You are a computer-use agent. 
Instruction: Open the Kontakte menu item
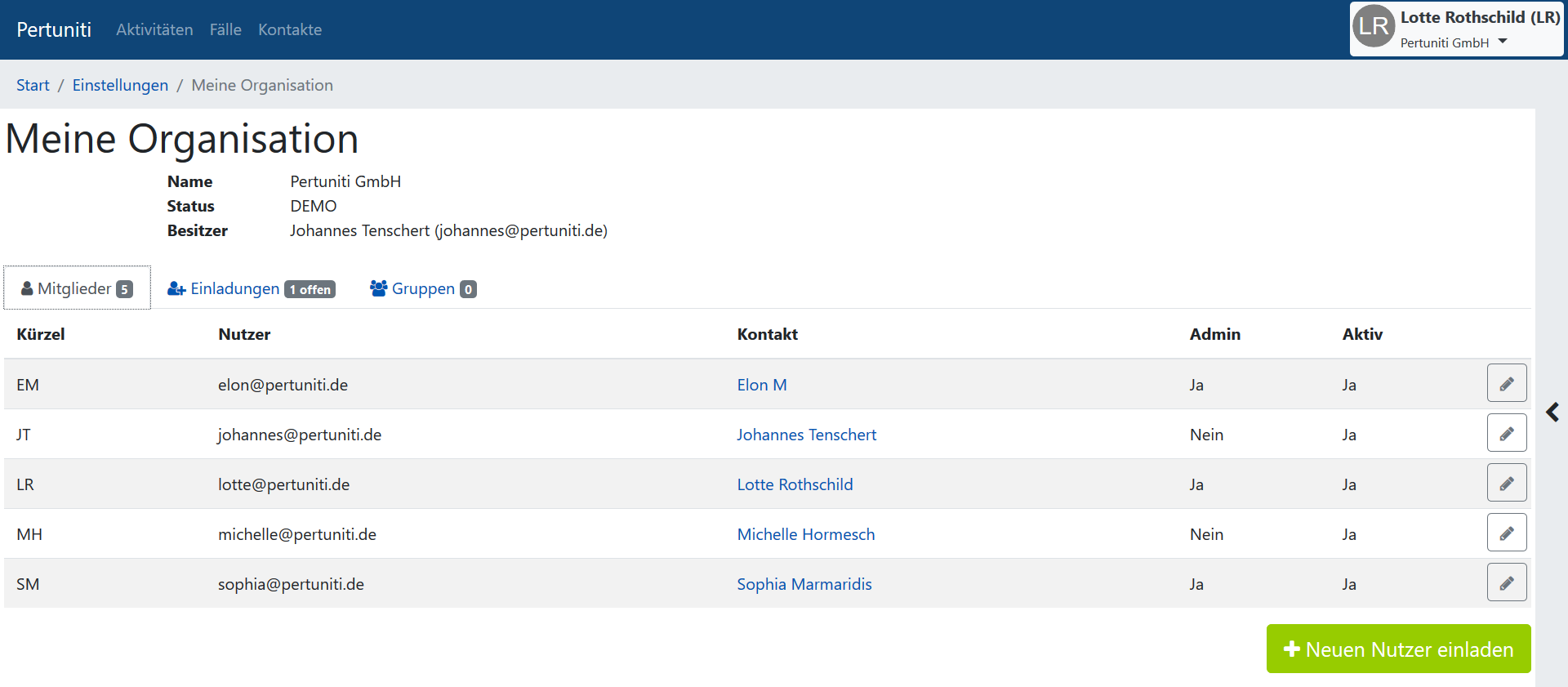[290, 29]
